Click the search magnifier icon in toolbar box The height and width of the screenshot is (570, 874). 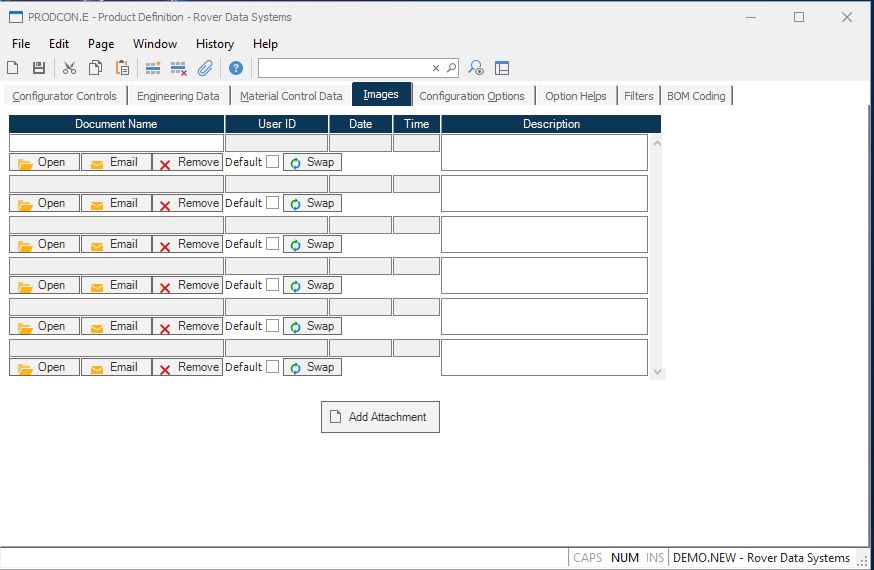pyautogui.click(x=451, y=68)
